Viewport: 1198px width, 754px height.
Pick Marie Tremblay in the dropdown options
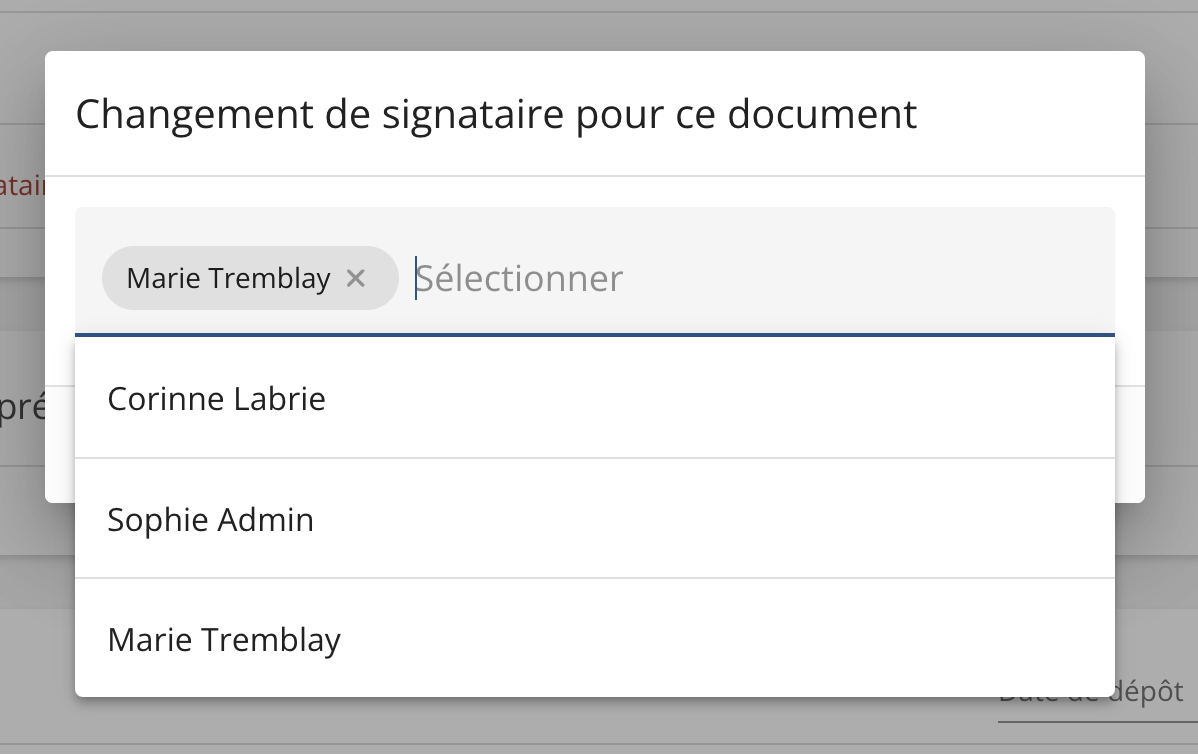[x=224, y=640]
